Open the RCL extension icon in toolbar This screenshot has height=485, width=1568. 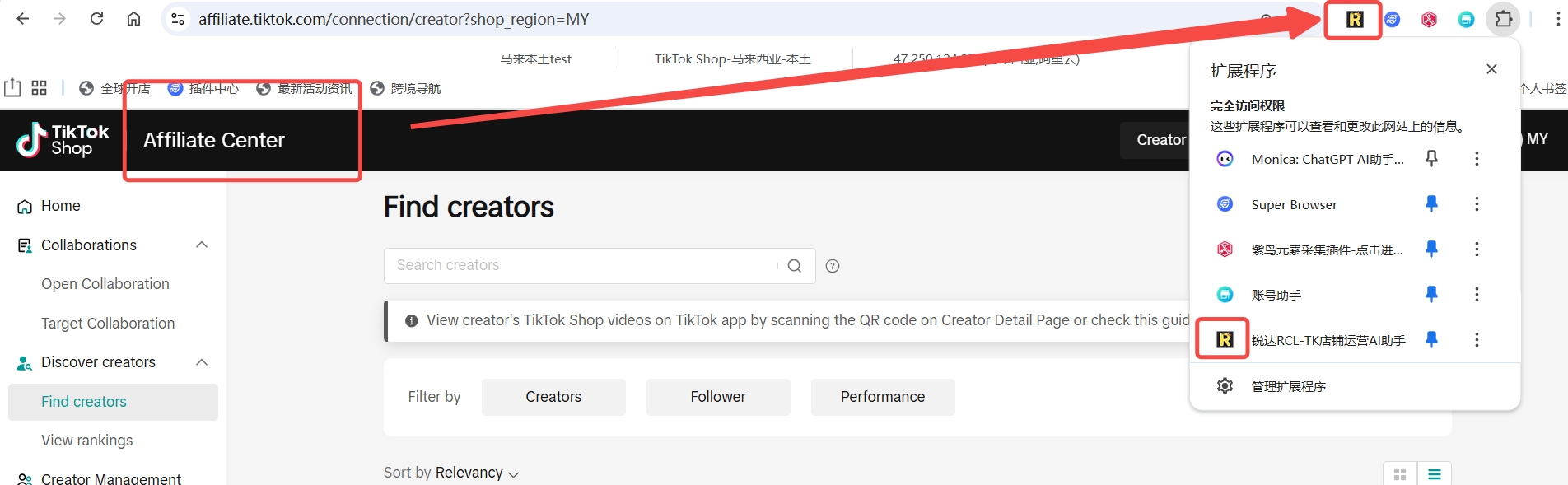(x=1355, y=19)
